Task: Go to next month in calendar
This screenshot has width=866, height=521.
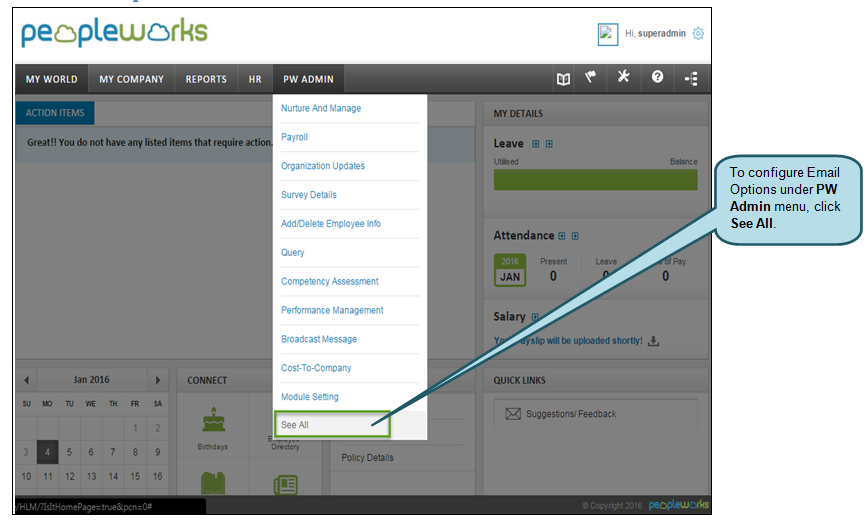Action: 158,380
